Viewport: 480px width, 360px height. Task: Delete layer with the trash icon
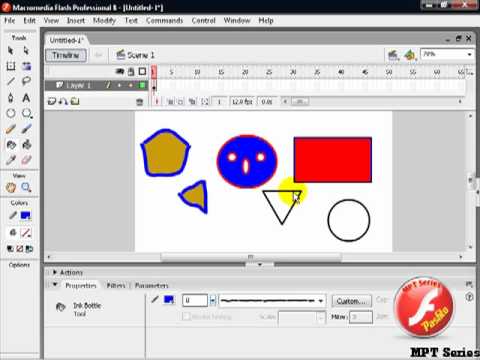point(140,102)
